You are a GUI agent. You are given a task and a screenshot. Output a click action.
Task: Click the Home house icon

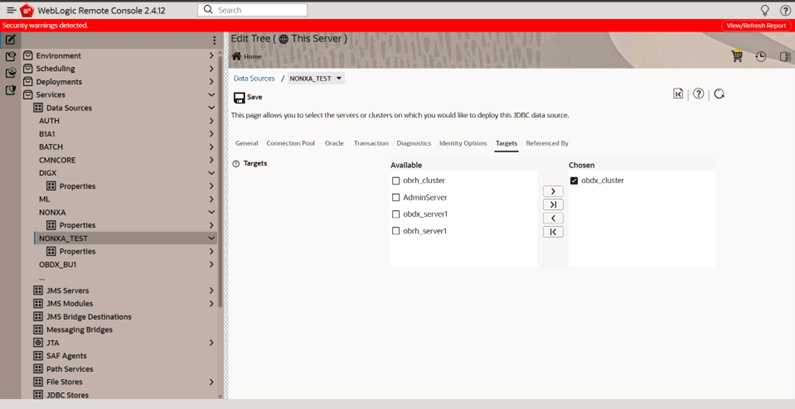(x=236, y=56)
